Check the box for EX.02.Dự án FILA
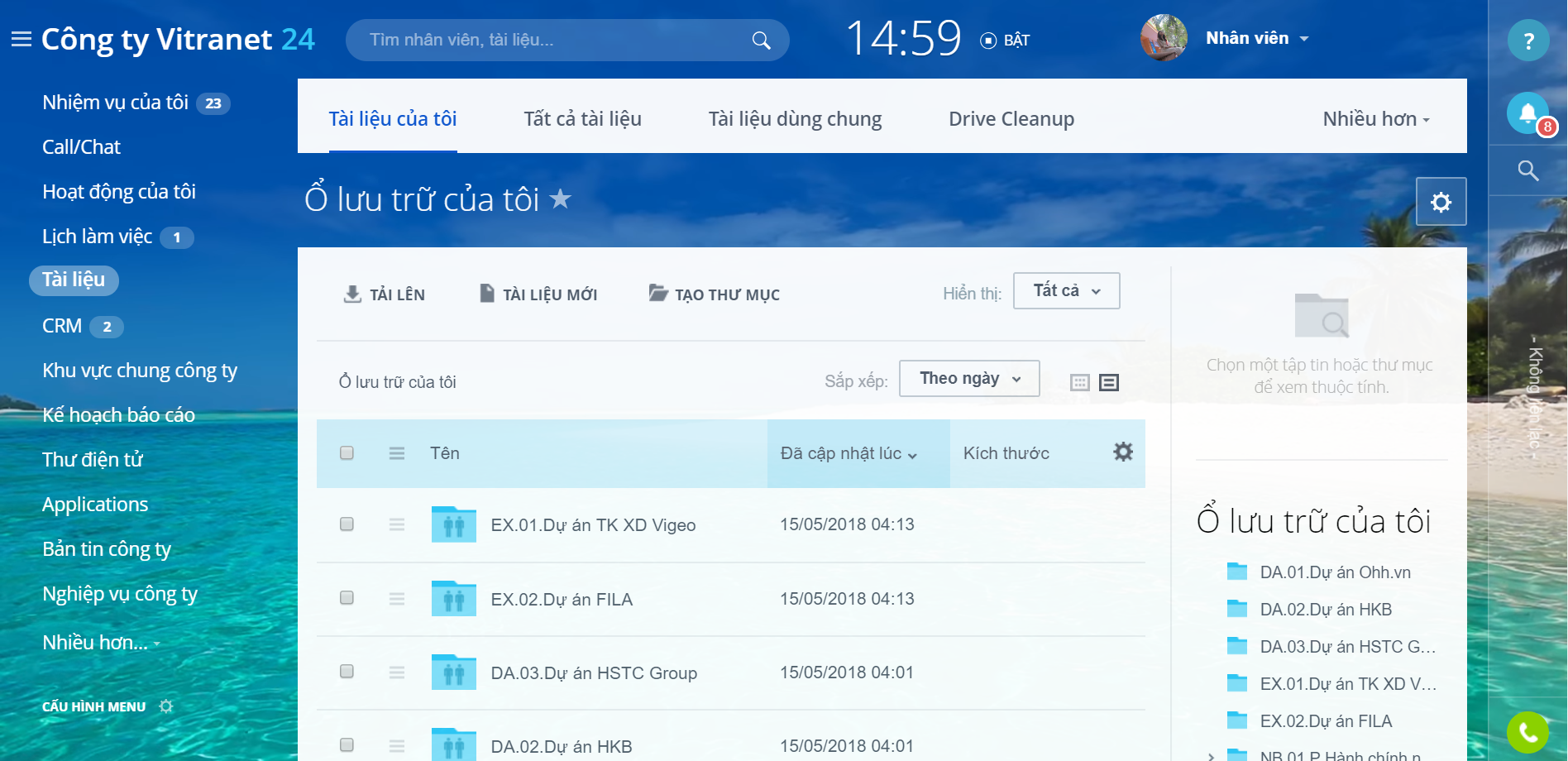This screenshot has width=1568, height=761. [x=347, y=597]
